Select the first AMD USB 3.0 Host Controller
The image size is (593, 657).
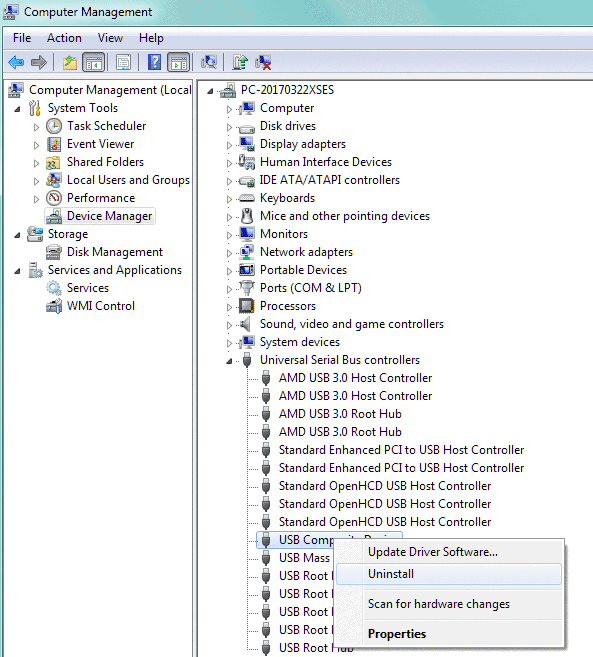click(x=355, y=378)
